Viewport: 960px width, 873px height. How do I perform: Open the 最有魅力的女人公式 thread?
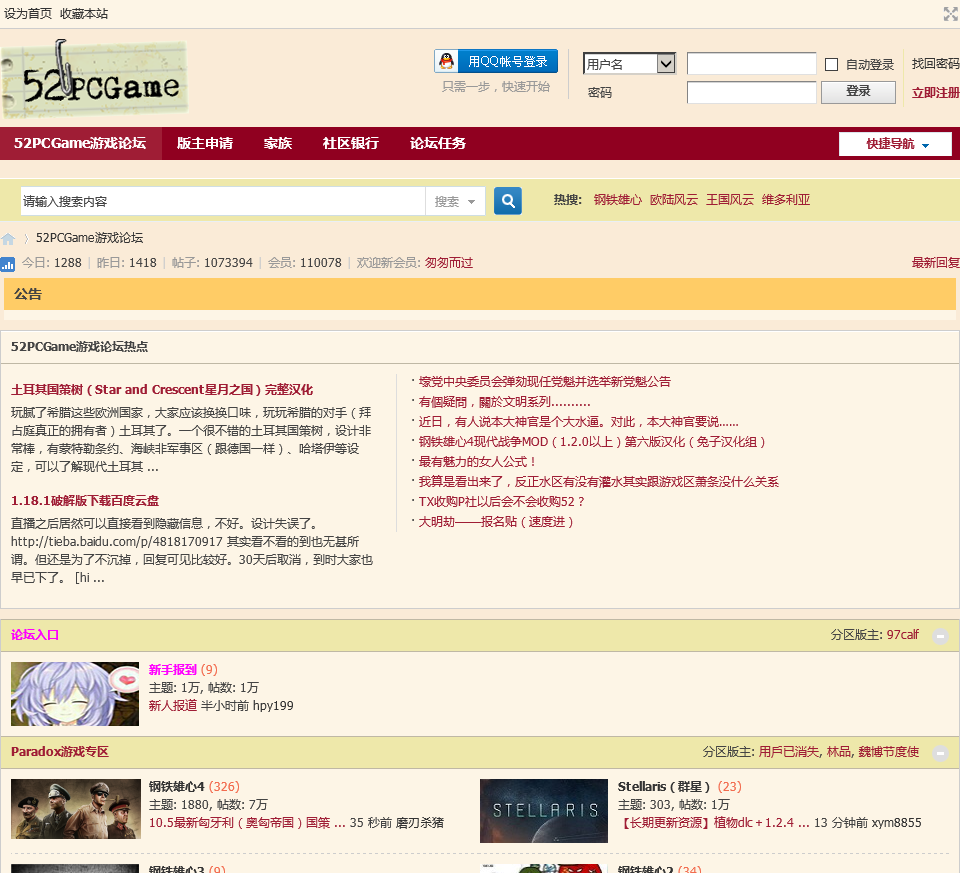click(478, 462)
